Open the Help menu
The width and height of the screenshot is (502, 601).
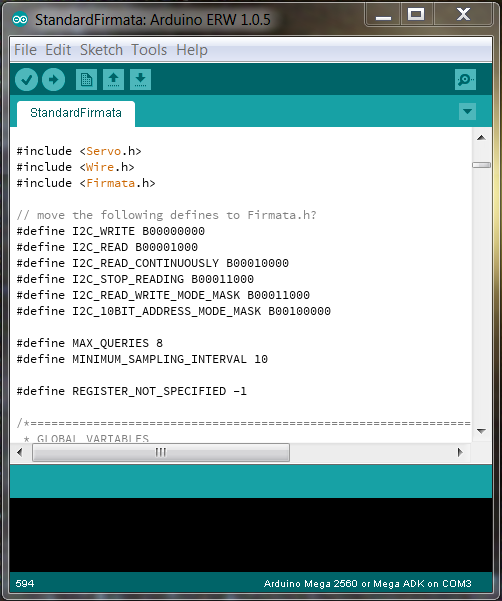tap(192, 50)
